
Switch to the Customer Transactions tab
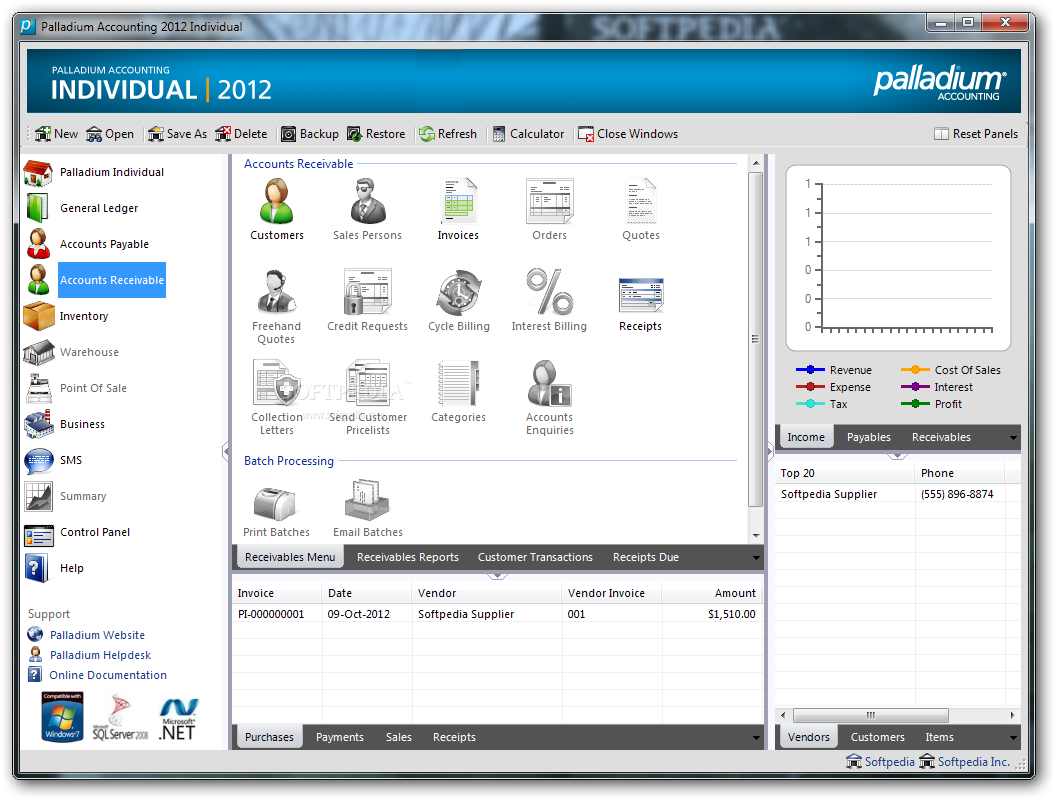535,558
